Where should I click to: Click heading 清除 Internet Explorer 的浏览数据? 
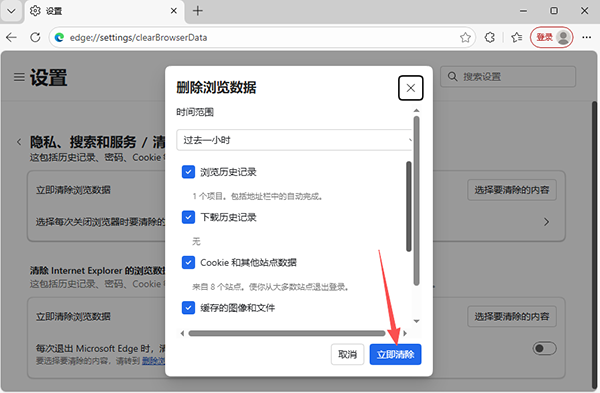tap(97, 271)
